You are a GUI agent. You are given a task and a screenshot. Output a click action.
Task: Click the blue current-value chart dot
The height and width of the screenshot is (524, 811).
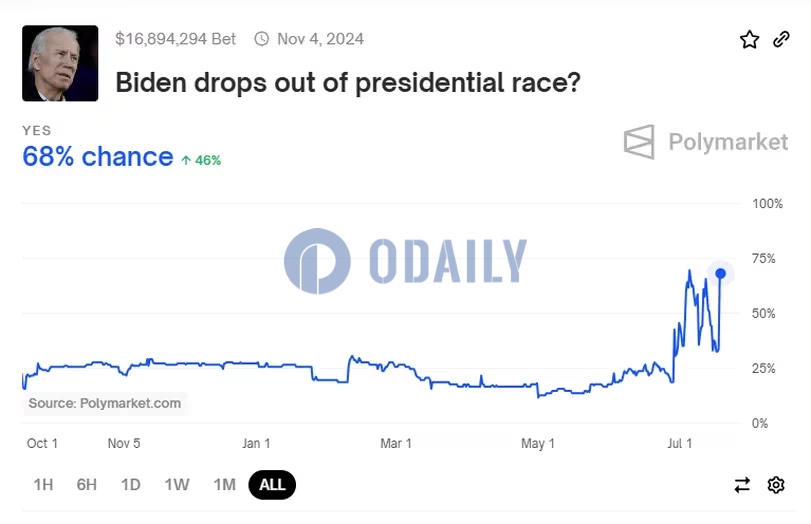click(x=720, y=273)
